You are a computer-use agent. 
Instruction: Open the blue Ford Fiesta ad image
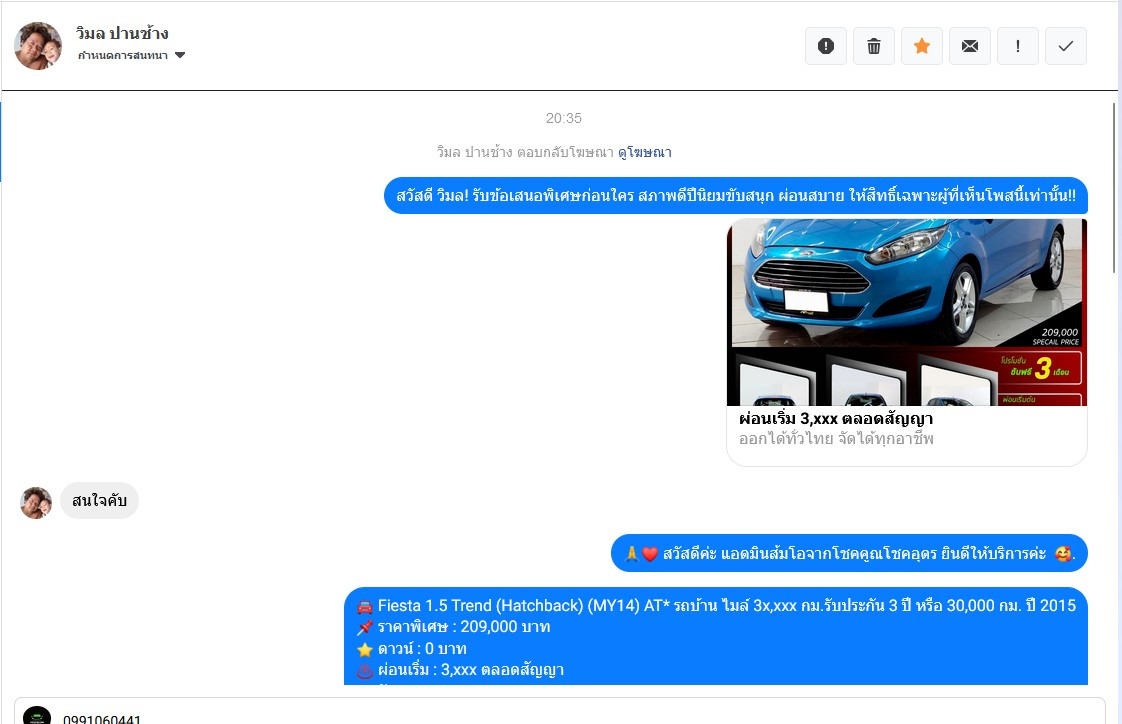point(907,312)
